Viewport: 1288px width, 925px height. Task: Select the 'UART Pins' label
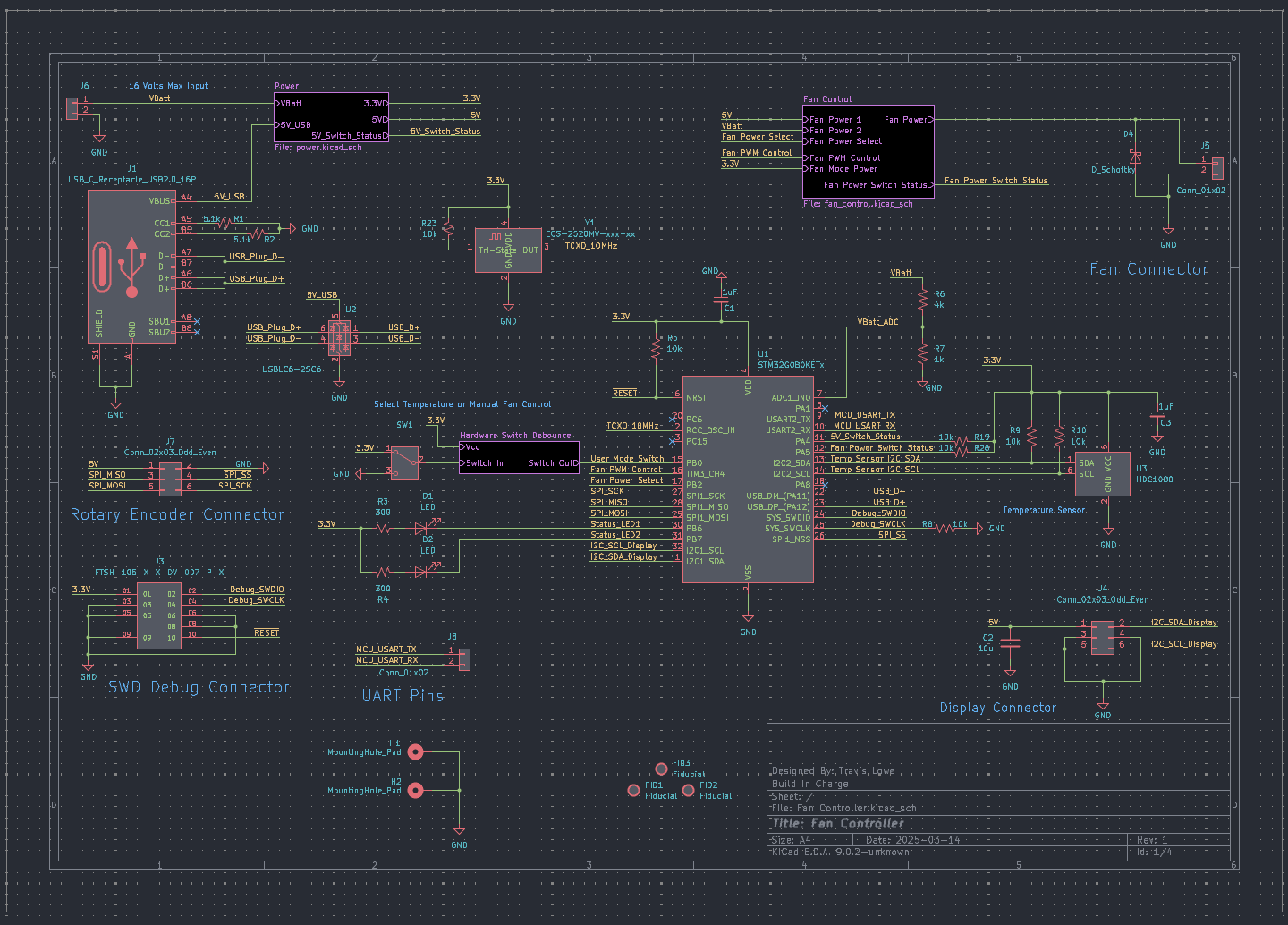point(402,695)
